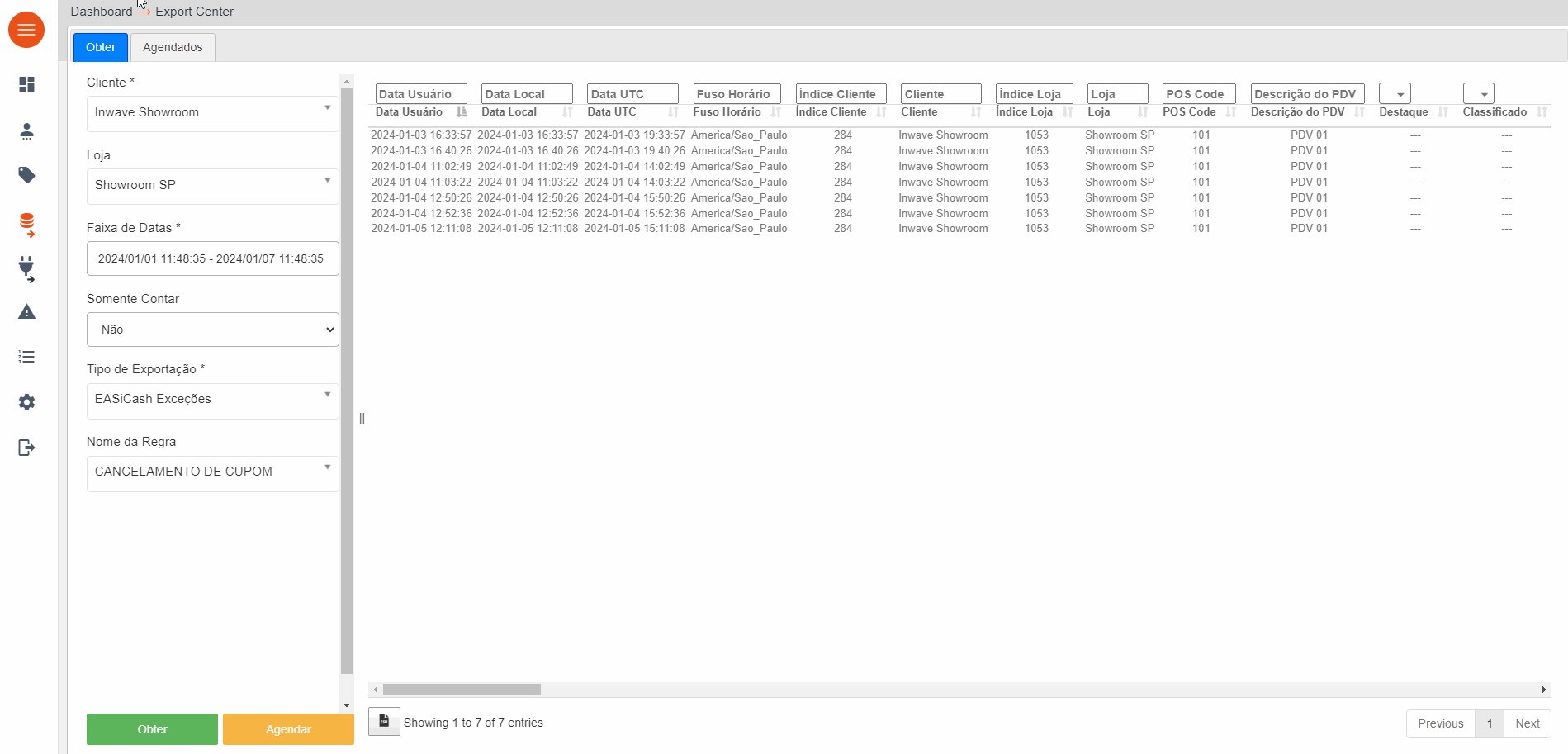Select row dated 2024-01-04 12:50:26

959,197
